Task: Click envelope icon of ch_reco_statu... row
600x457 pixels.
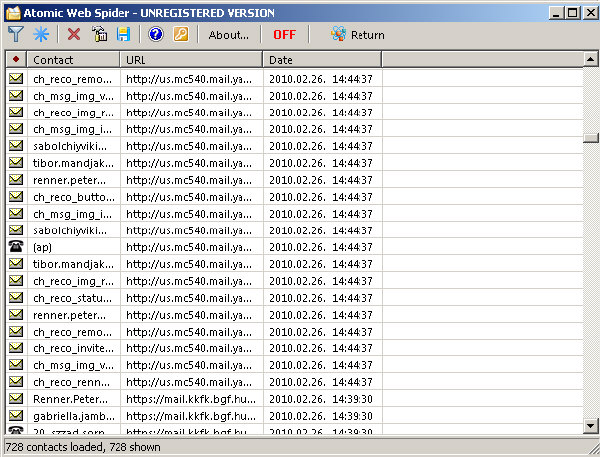Action: point(16,297)
